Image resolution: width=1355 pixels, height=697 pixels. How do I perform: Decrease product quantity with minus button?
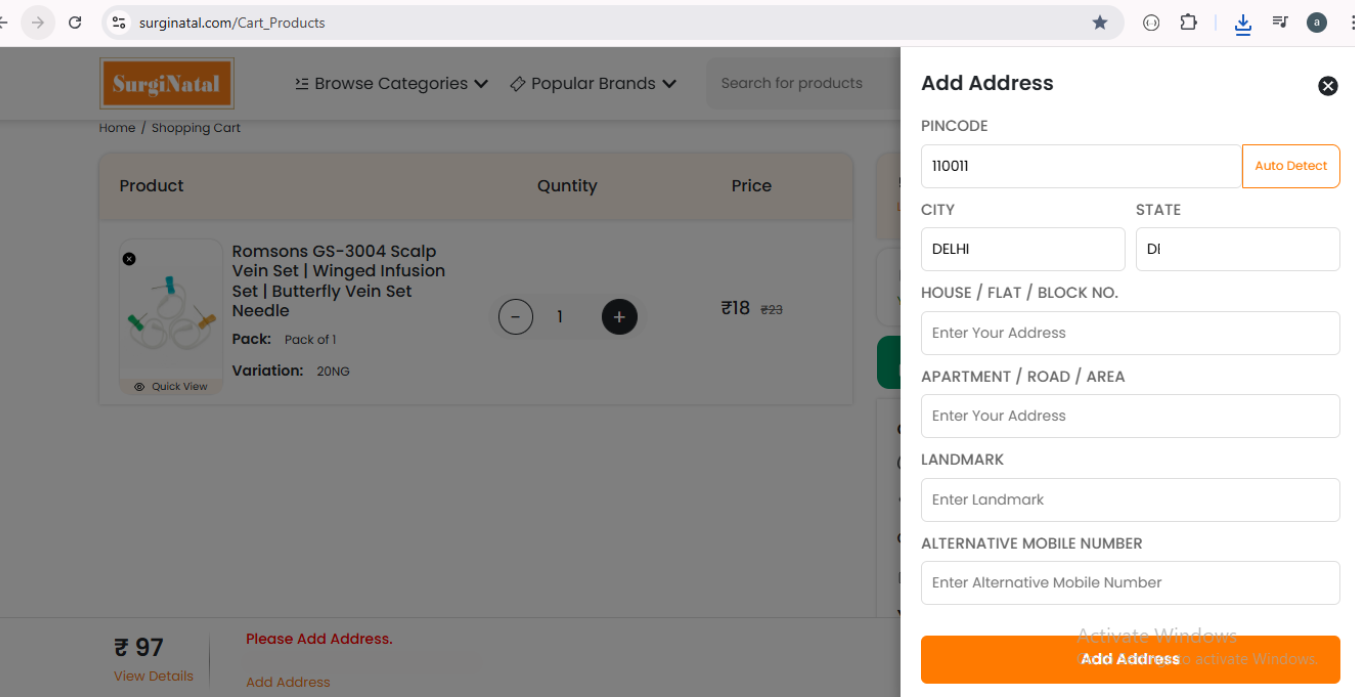pyautogui.click(x=515, y=317)
